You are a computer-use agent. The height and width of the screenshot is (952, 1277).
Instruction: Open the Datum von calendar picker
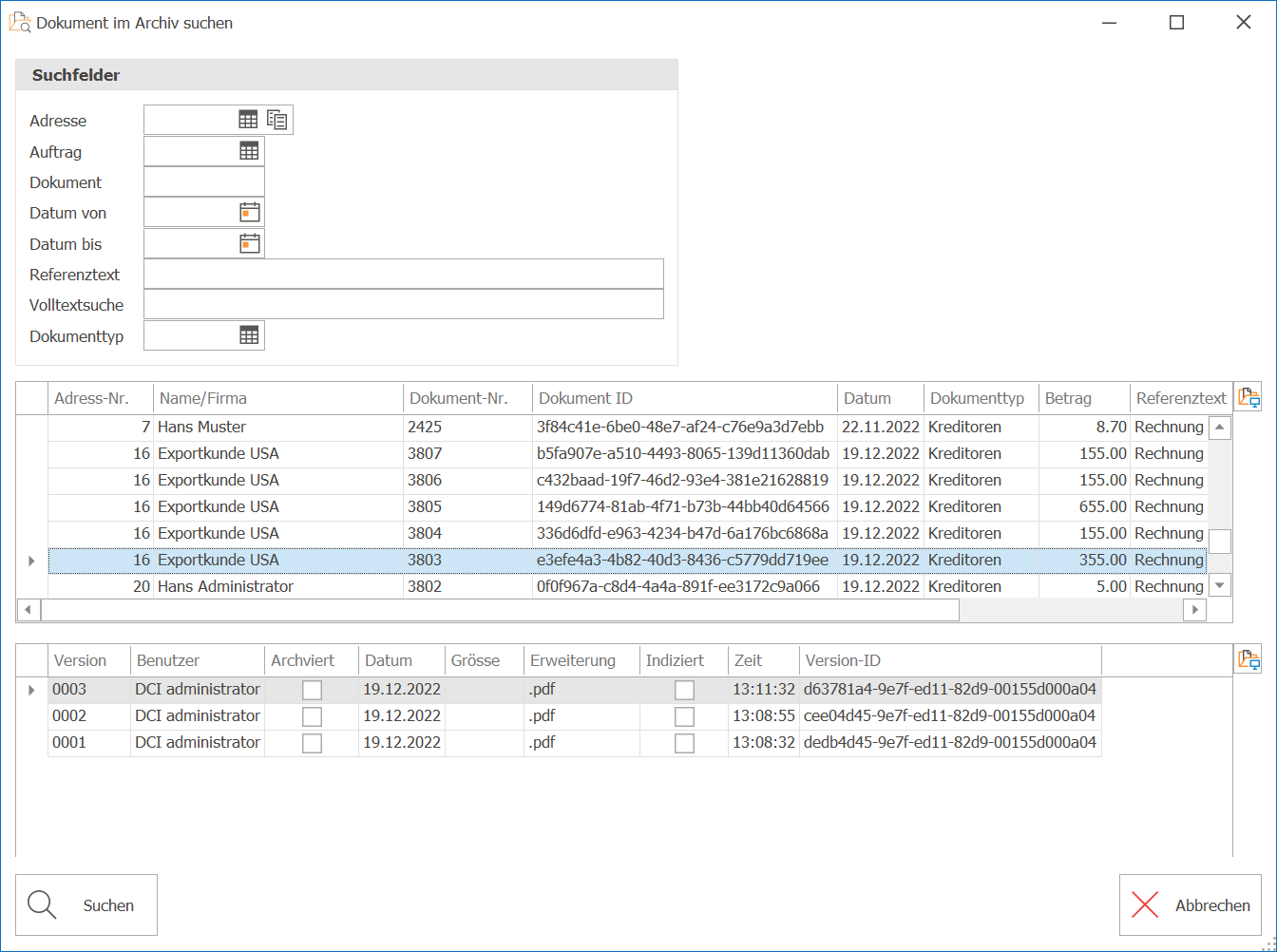point(249,212)
